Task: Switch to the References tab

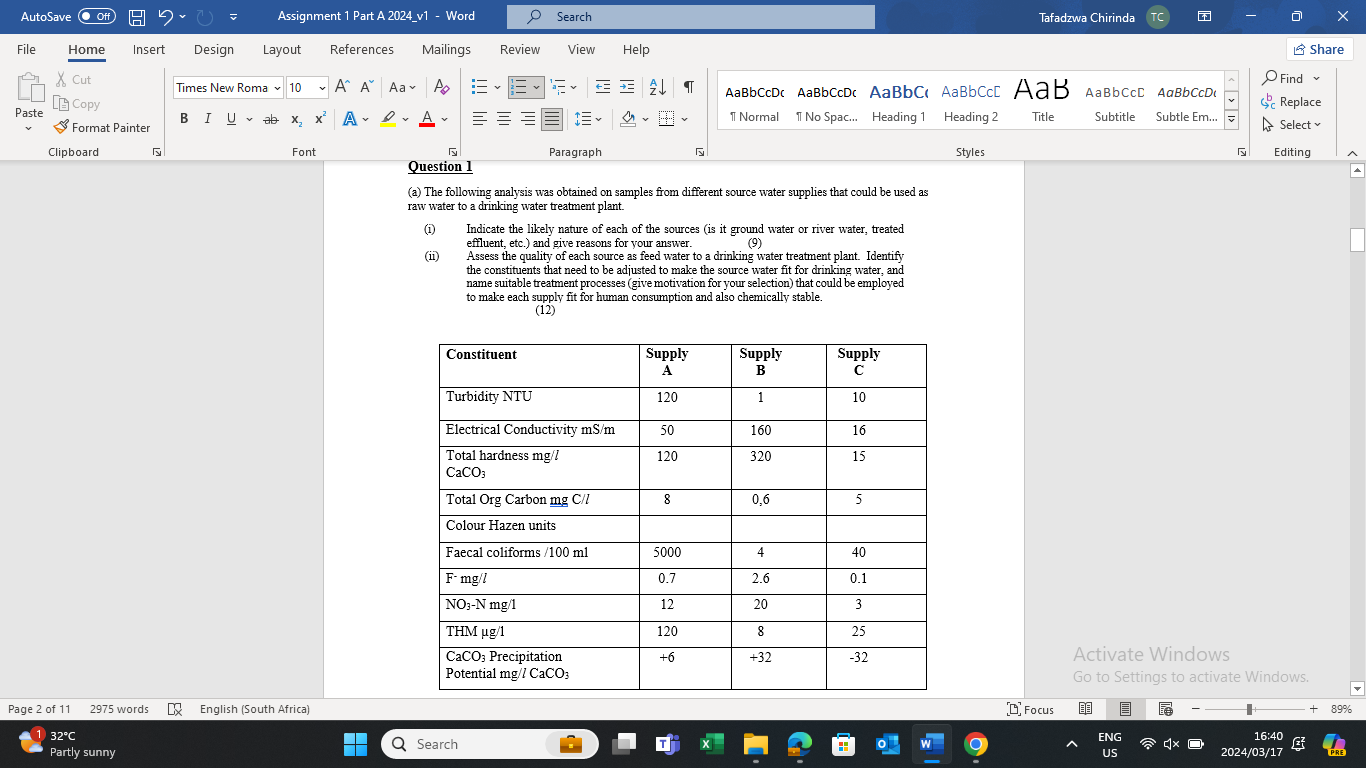Action: 361,49
